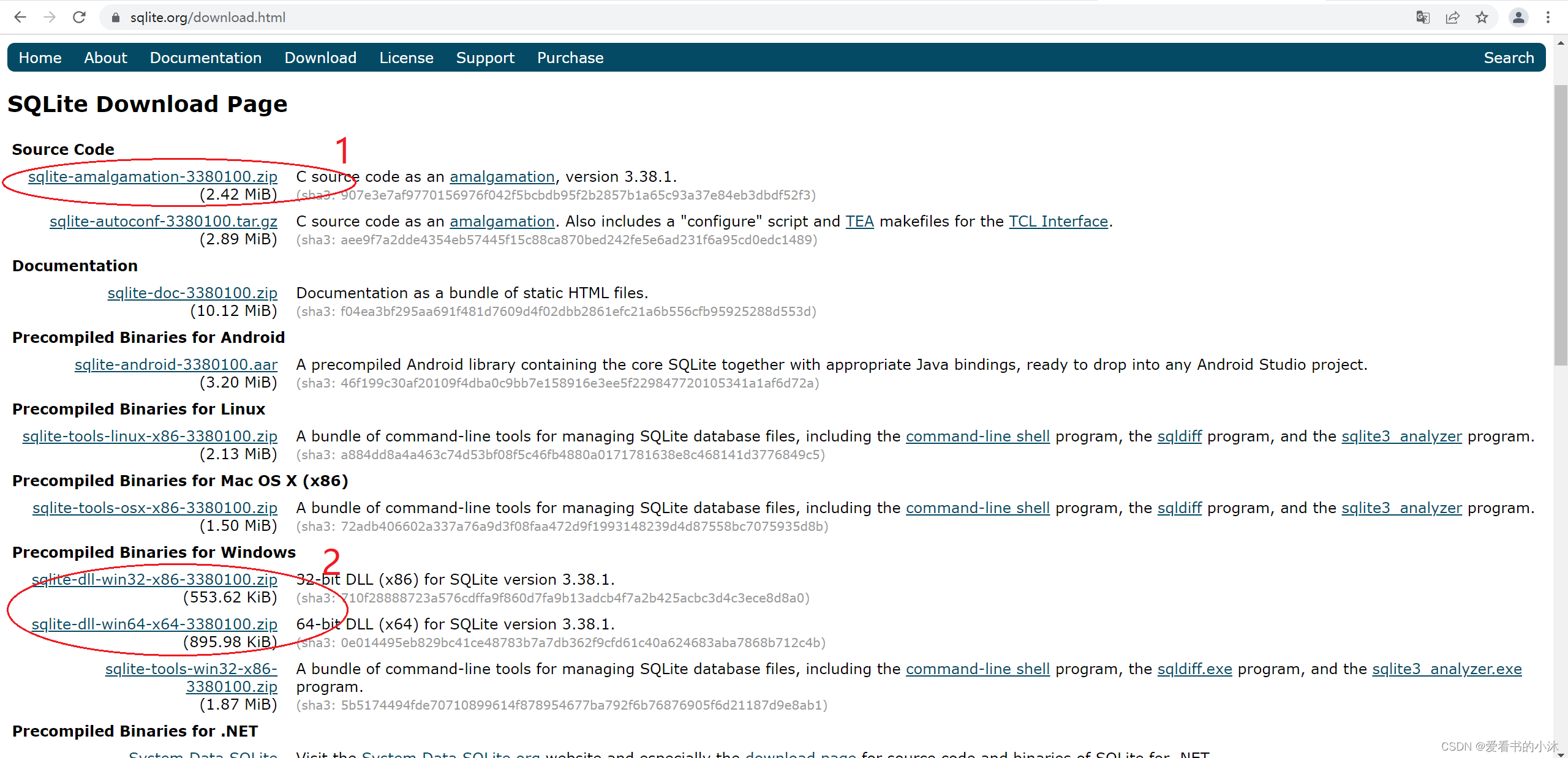Viewport: 1568px width, 758px height.
Task: Open the Home menu item
Action: 40,58
